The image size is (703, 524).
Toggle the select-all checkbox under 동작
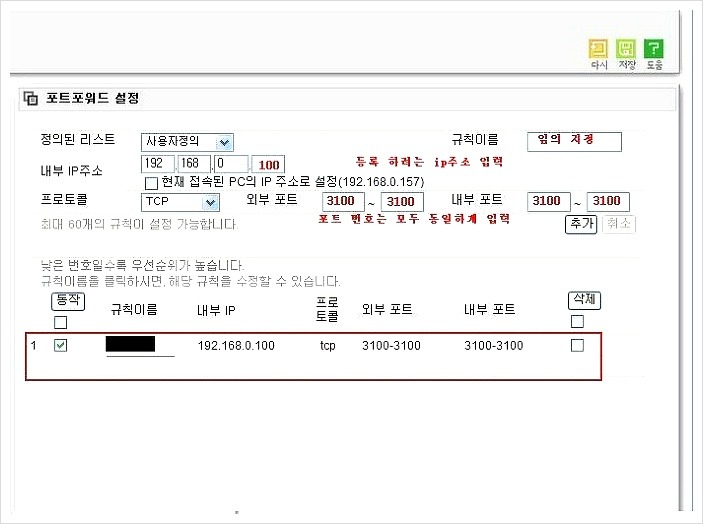(61, 322)
